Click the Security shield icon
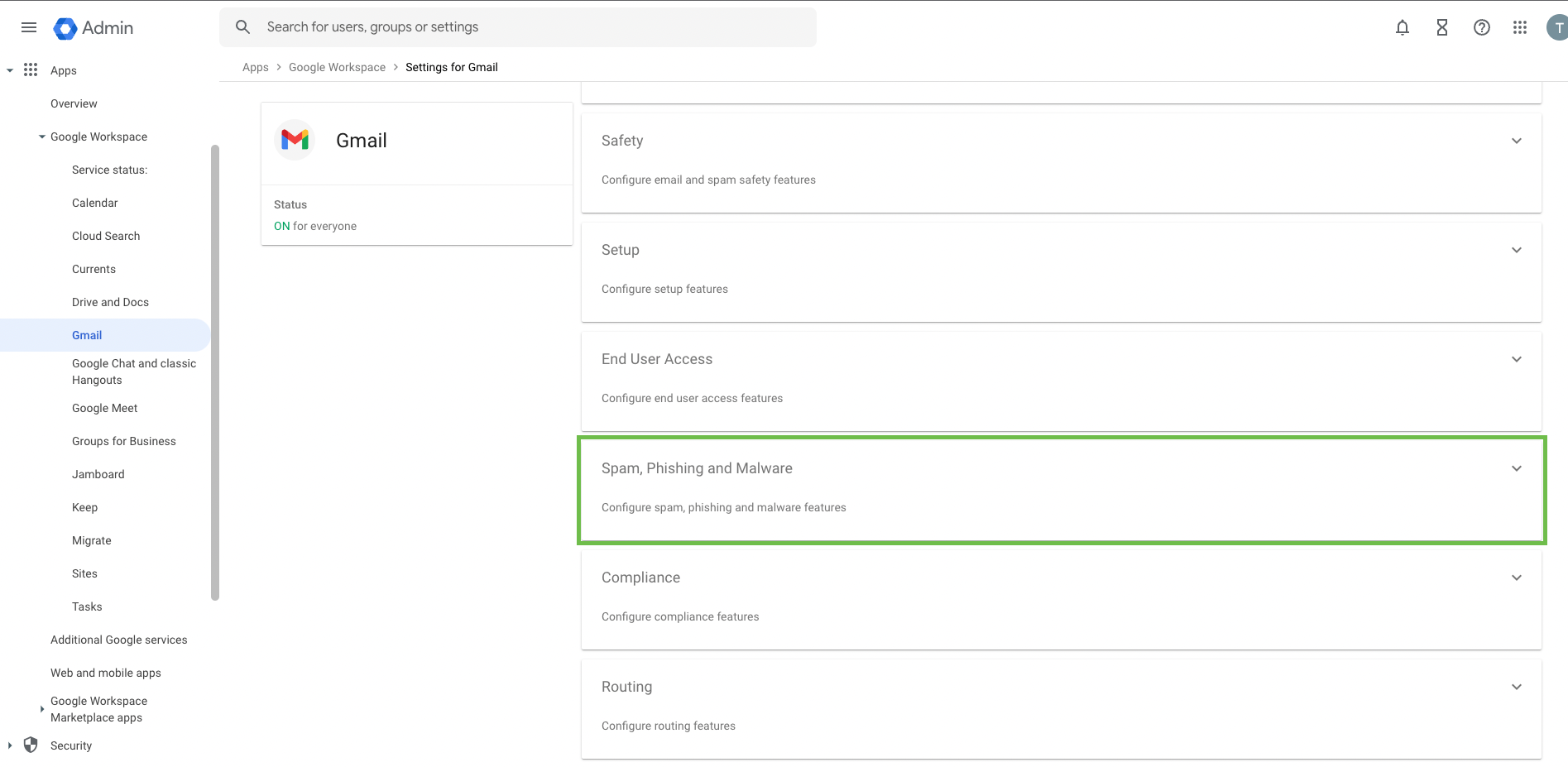The width and height of the screenshot is (1568, 767). [31, 745]
